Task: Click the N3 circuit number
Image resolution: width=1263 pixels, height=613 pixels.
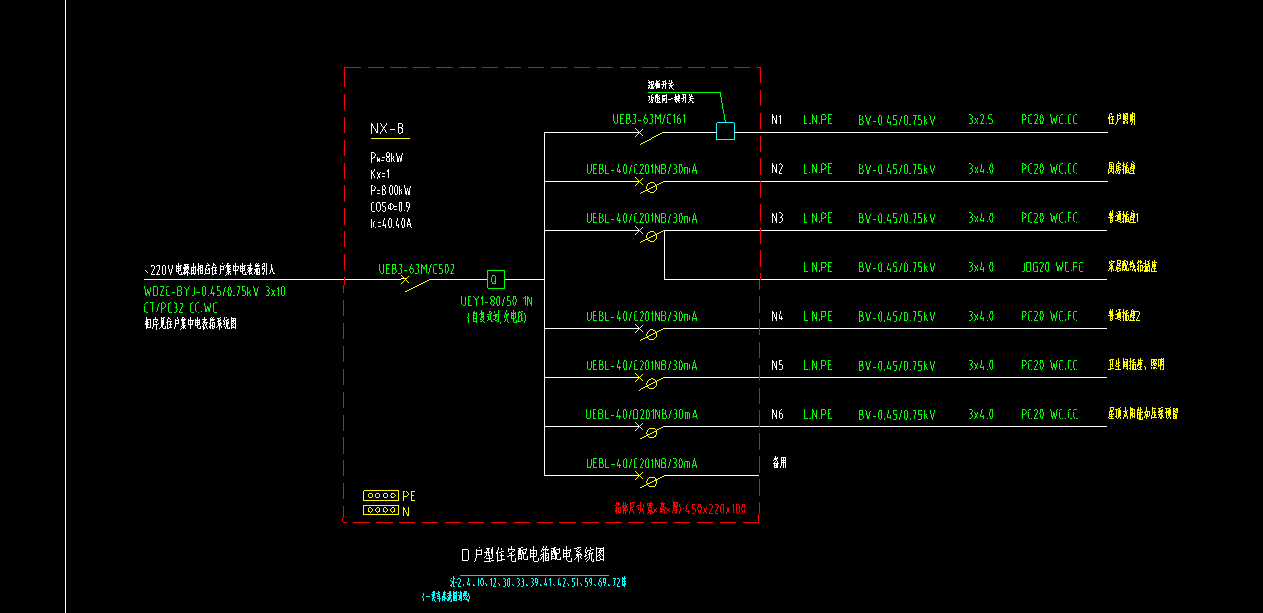Action: click(777, 218)
